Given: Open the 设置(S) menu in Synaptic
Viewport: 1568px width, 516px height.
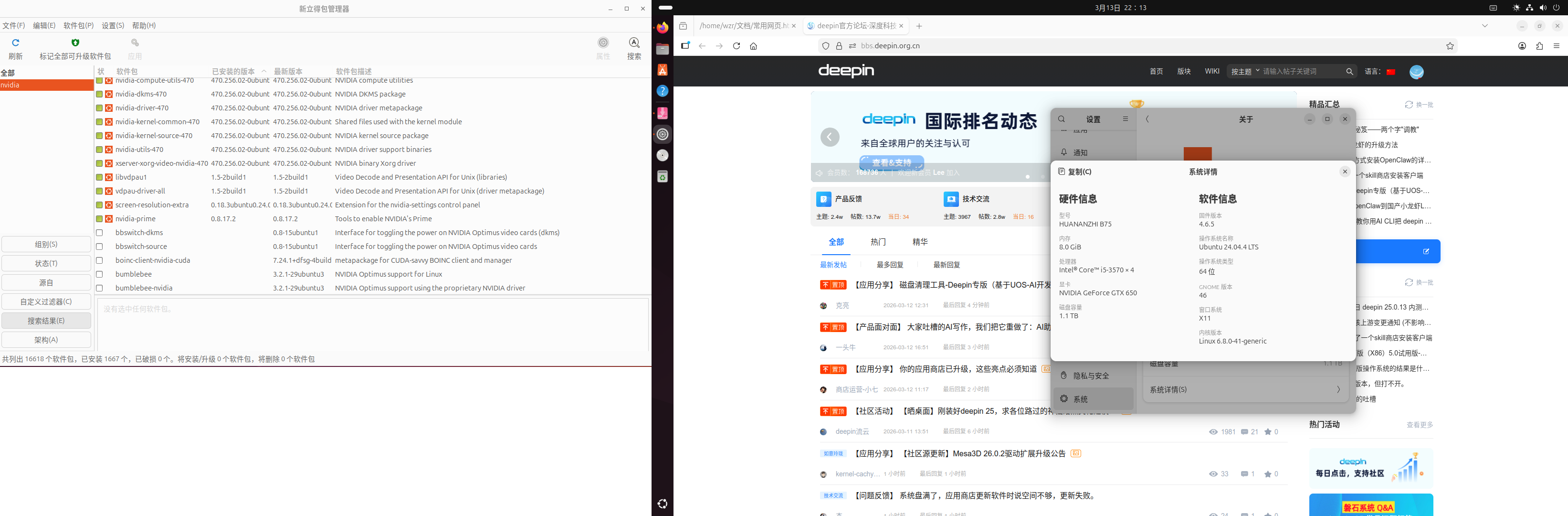Looking at the screenshot, I should tap(112, 25).
